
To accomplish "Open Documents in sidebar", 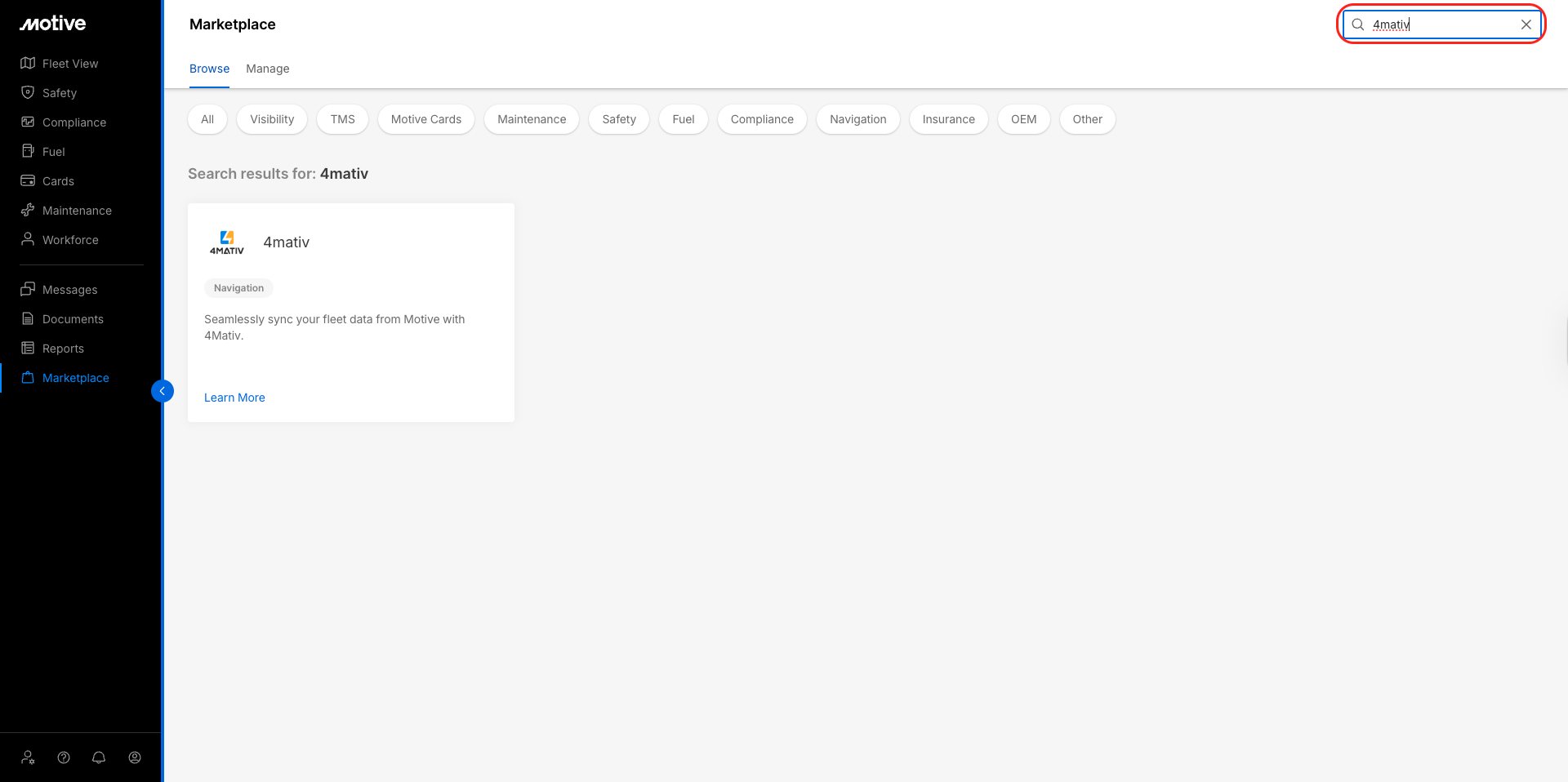I will click(73, 319).
